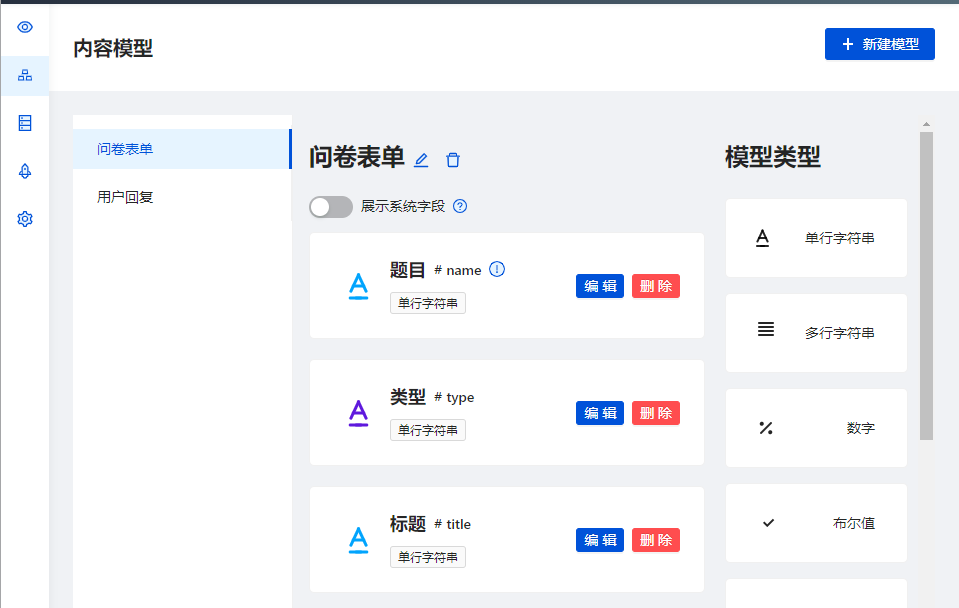Click the vertical scrollbar thumb in type panel
The width and height of the screenshot is (959, 608).
pyautogui.click(x=927, y=286)
